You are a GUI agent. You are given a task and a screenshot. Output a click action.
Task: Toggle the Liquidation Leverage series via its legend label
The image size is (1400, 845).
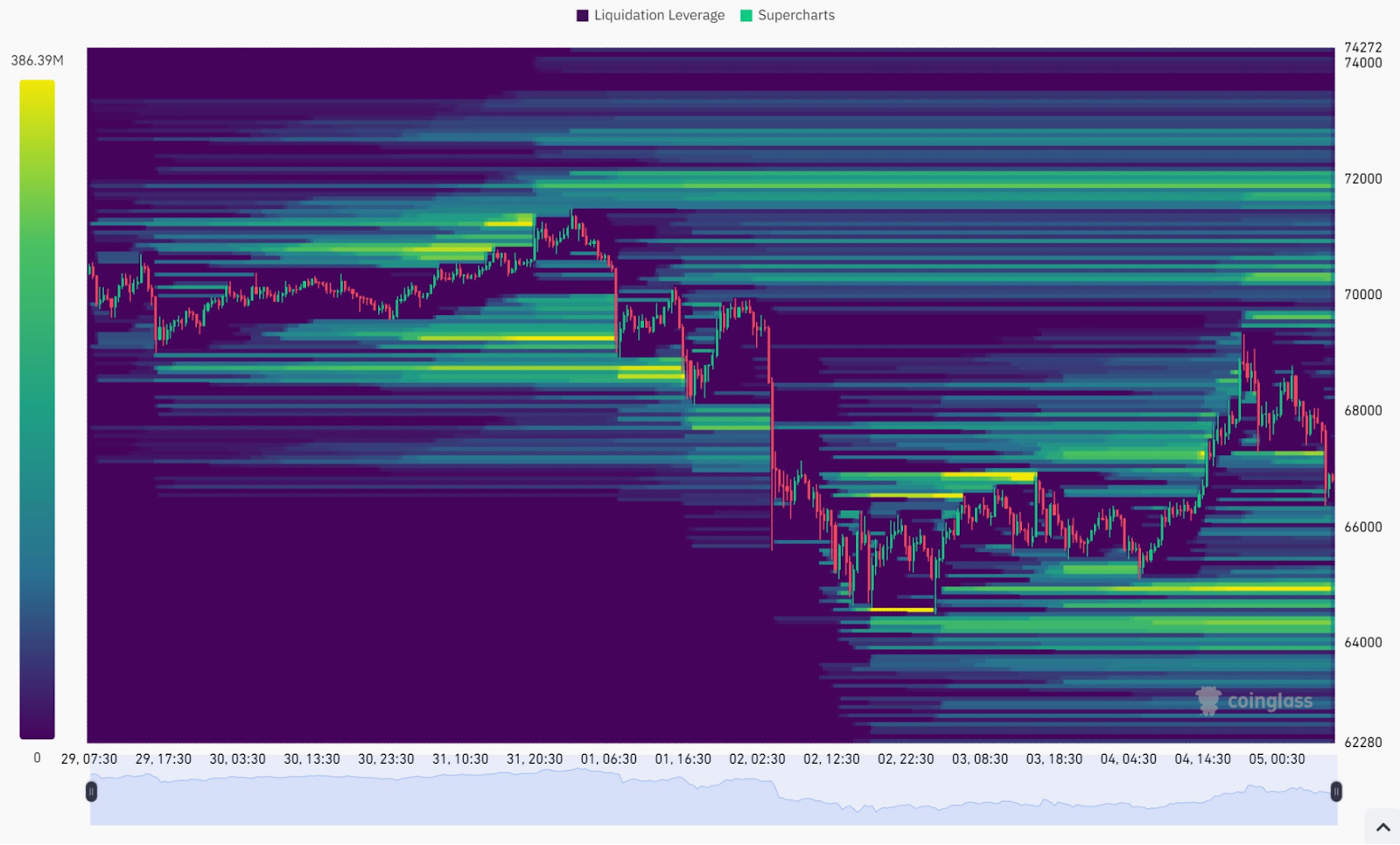click(659, 16)
